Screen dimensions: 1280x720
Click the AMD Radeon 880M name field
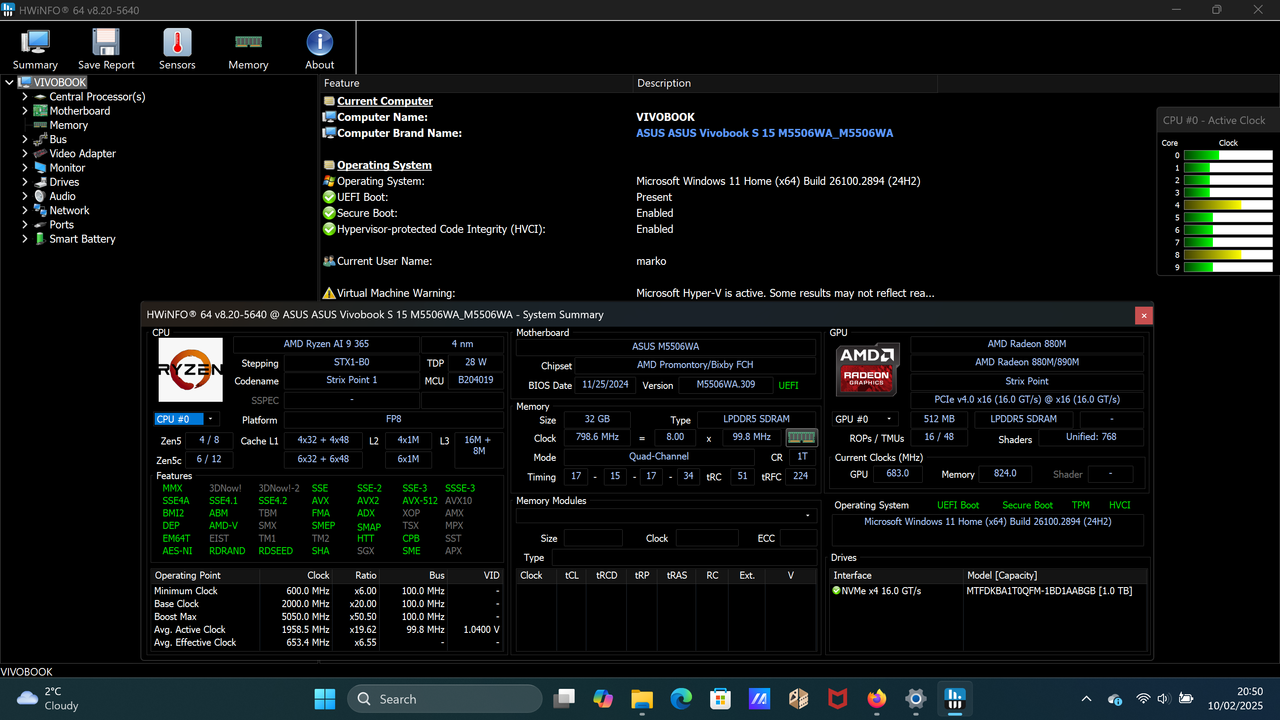tap(1026, 344)
